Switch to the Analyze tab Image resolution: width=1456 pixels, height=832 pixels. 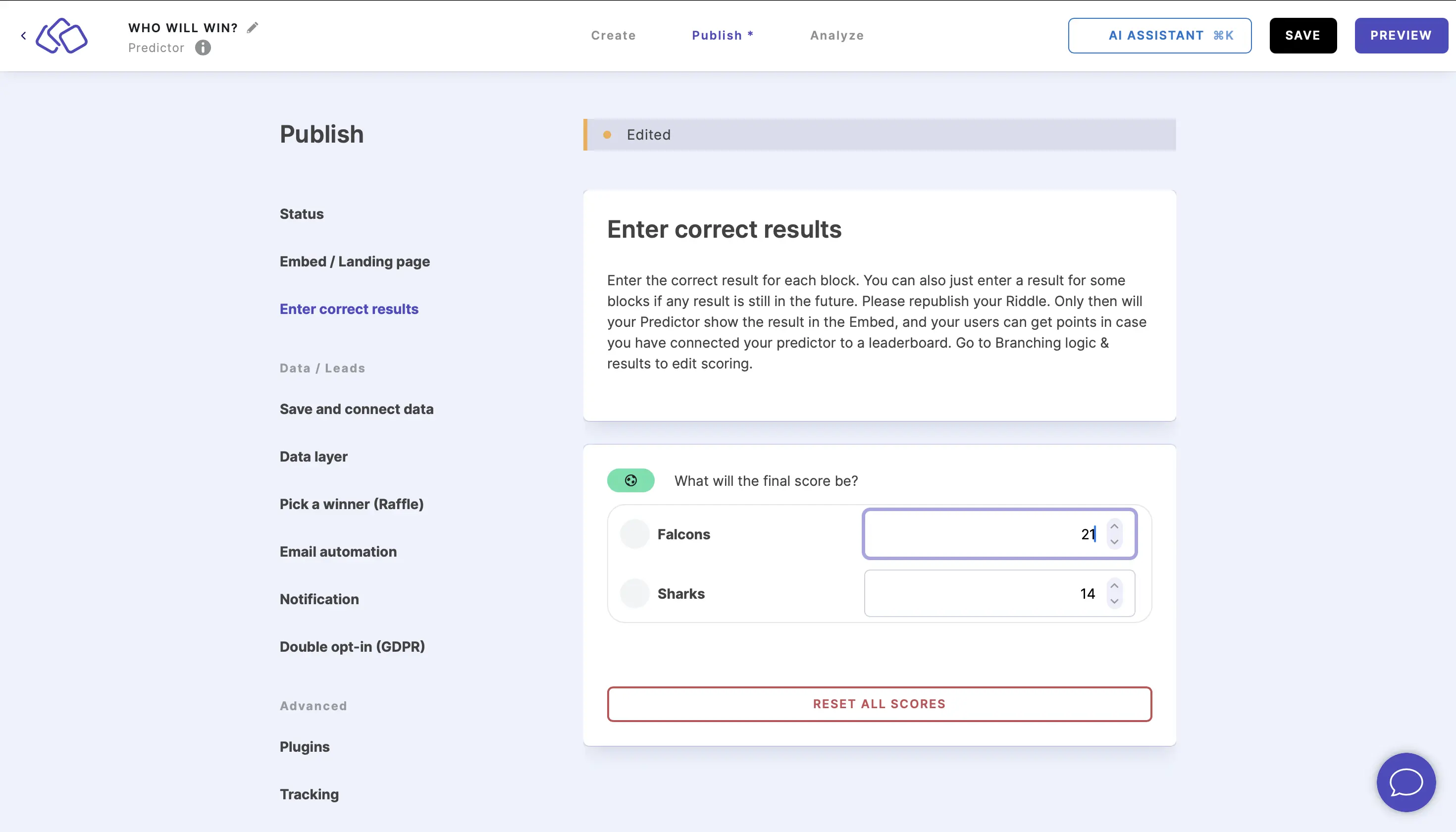(x=837, y=35)
